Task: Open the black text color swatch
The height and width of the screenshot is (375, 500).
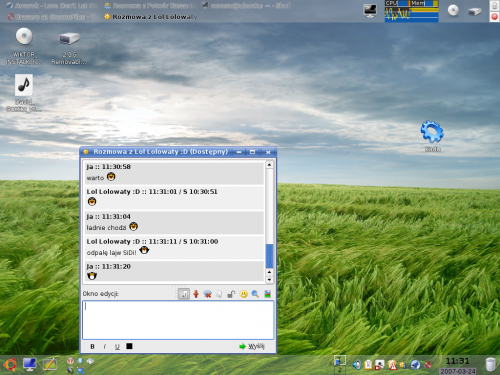Action: pos(129,346)
